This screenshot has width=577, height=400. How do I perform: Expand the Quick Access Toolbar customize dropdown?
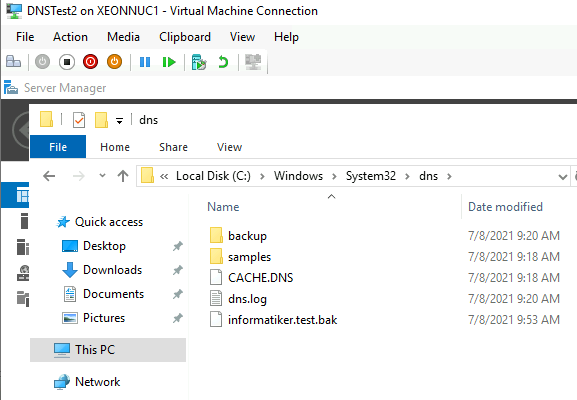[x=119, y=121]
